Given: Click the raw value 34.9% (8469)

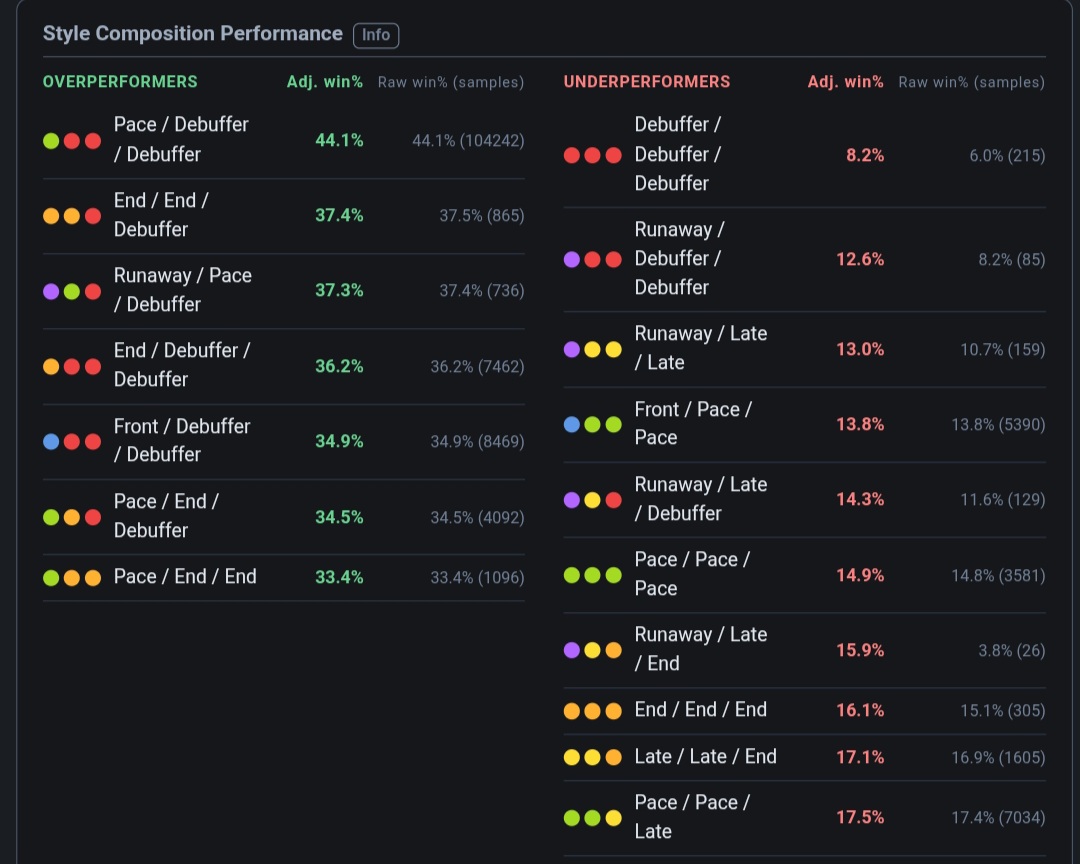Looking at the screenshot, I should pos(477,442).
